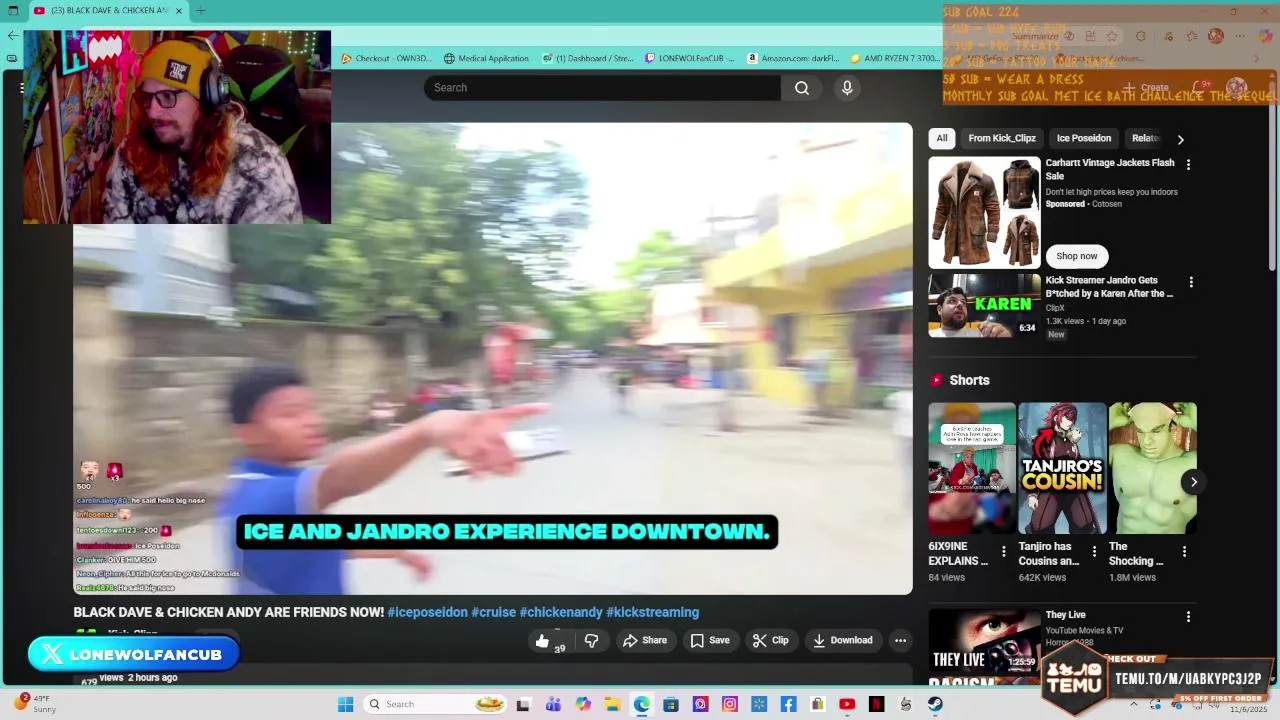1280x720 pixels.
Task: Open AMD RYZEN 7 3700 bookmark
Action: [895, 58]
